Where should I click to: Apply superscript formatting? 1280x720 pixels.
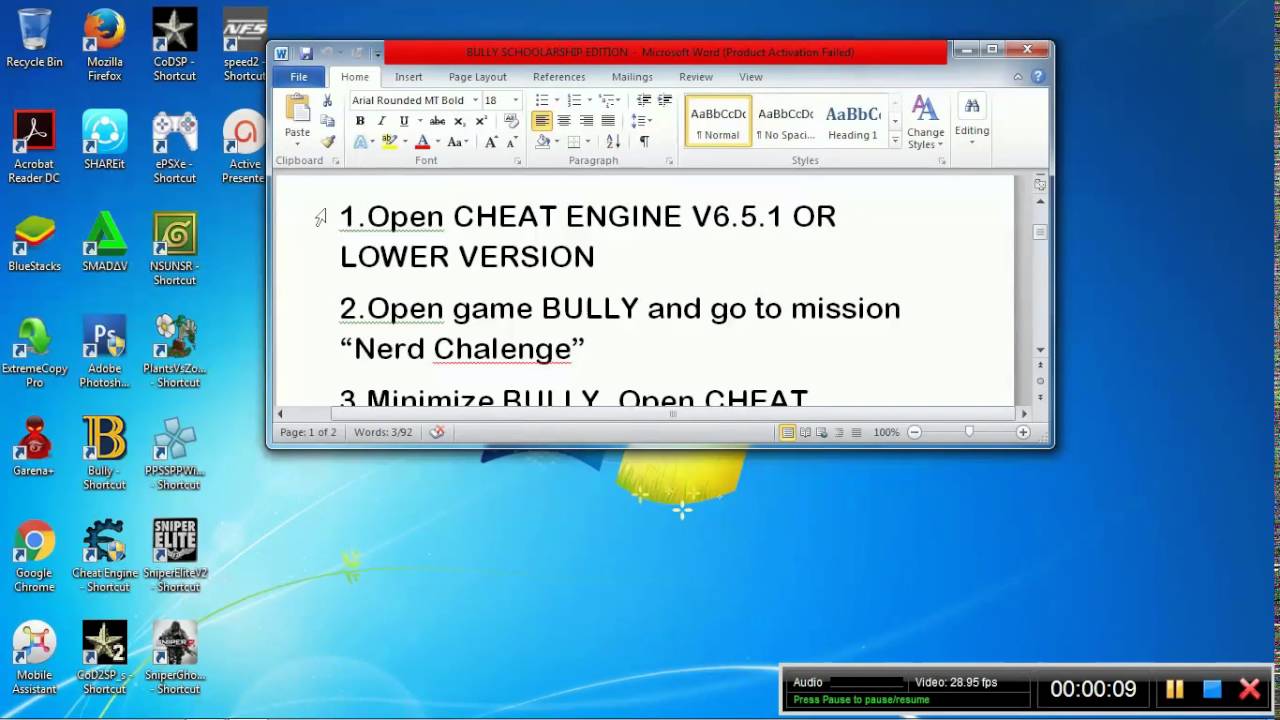(481, 121)
